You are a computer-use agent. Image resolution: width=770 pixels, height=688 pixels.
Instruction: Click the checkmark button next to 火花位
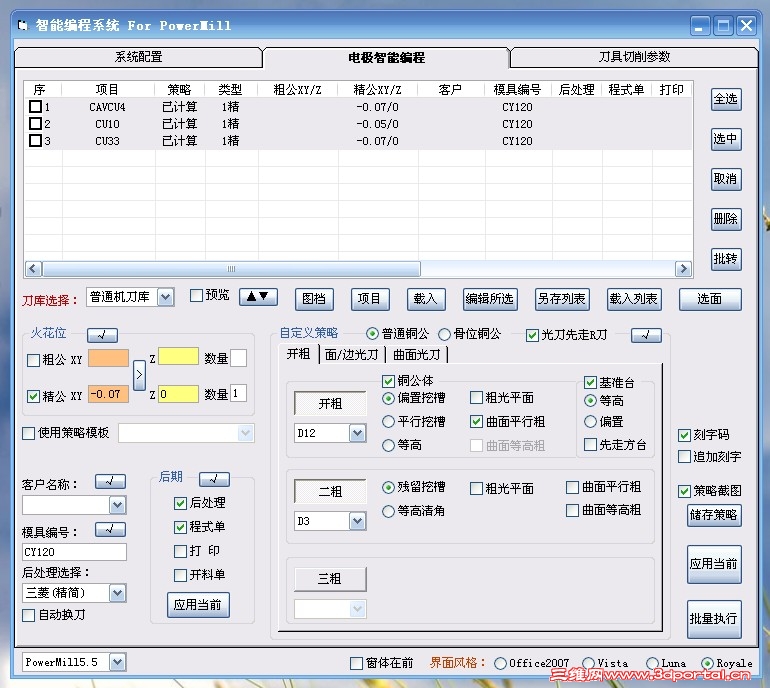click(102, 335)
